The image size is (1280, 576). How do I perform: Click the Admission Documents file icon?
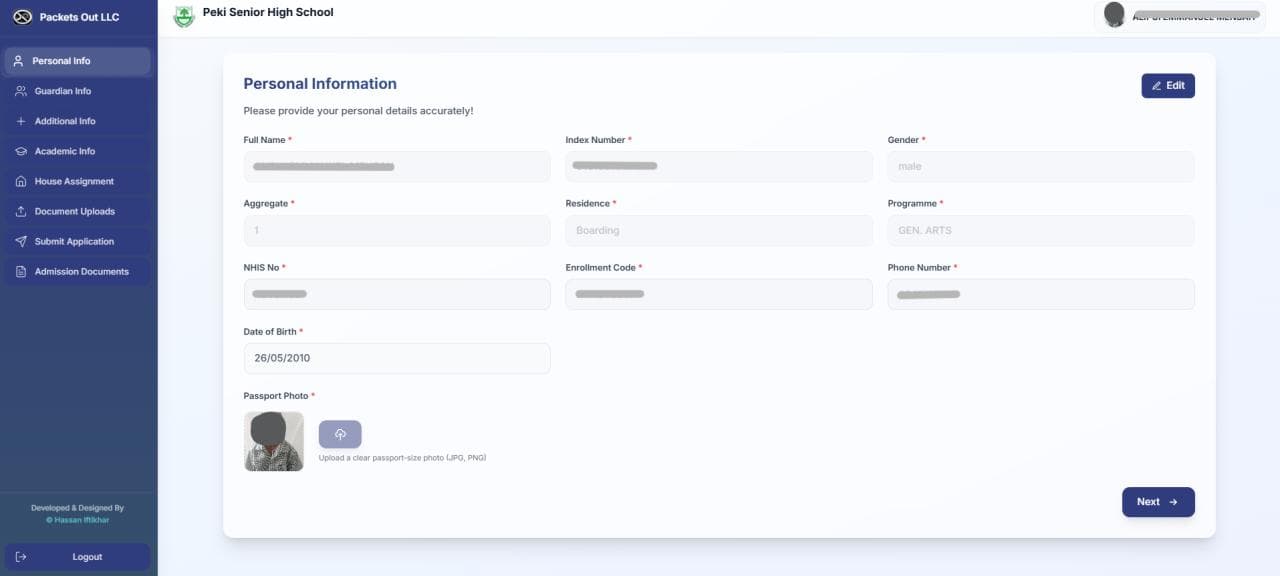coord(21,271)
